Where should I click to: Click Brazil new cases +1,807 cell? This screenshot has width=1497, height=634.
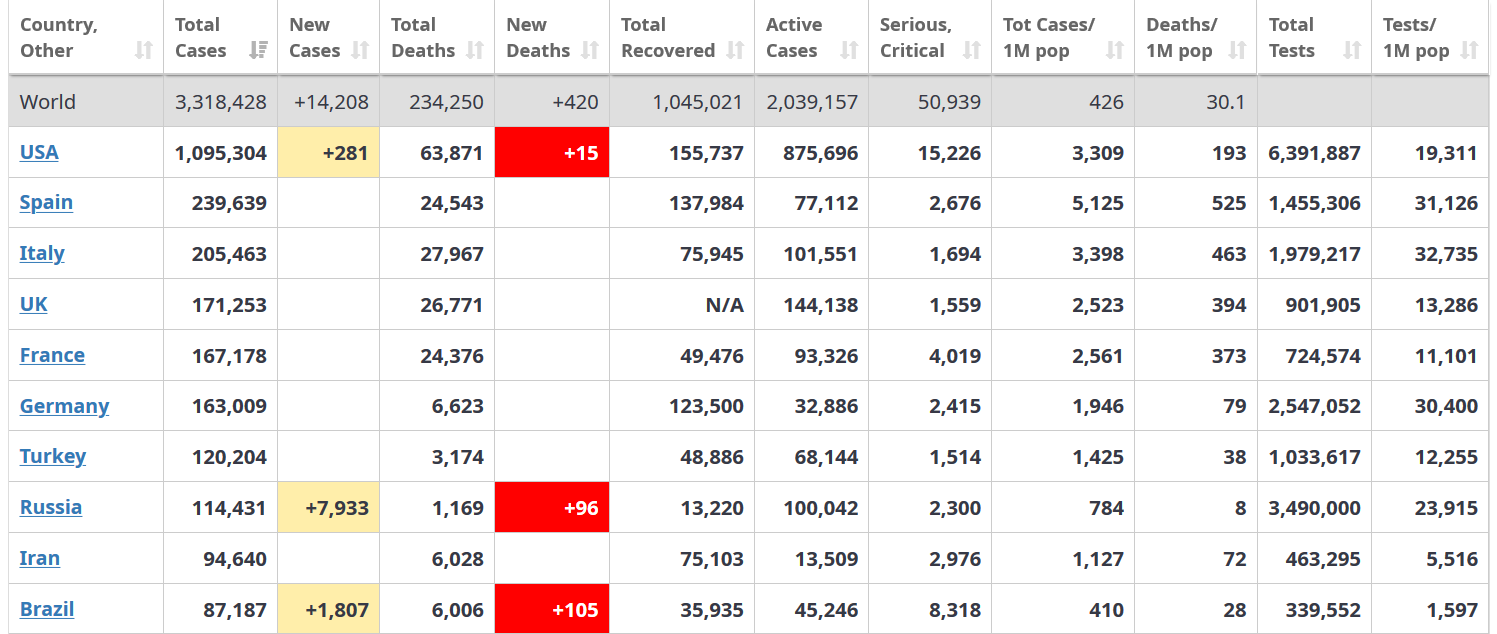[x=329, y=609]
